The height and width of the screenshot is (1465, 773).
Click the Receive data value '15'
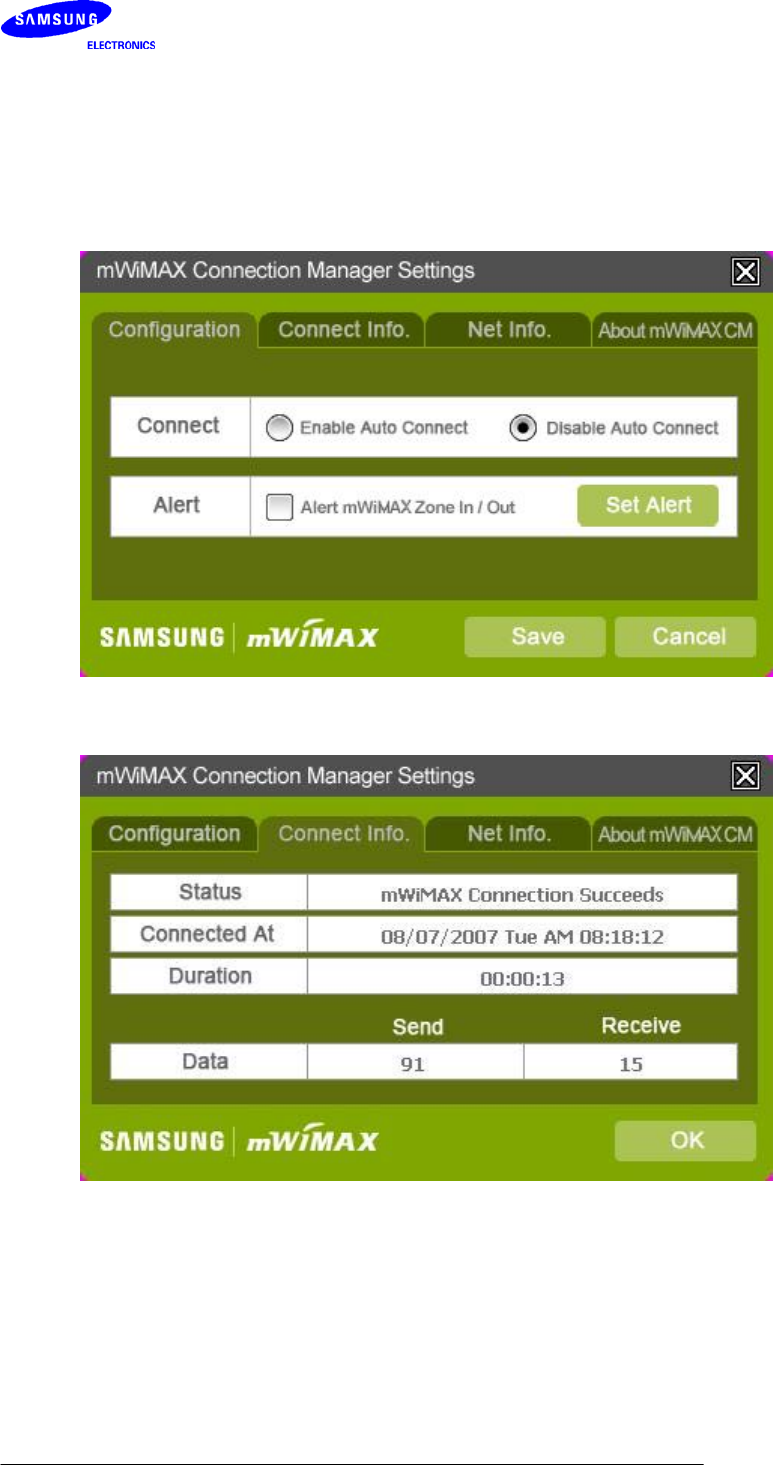pyautogui.click(x=631, y=1063)
